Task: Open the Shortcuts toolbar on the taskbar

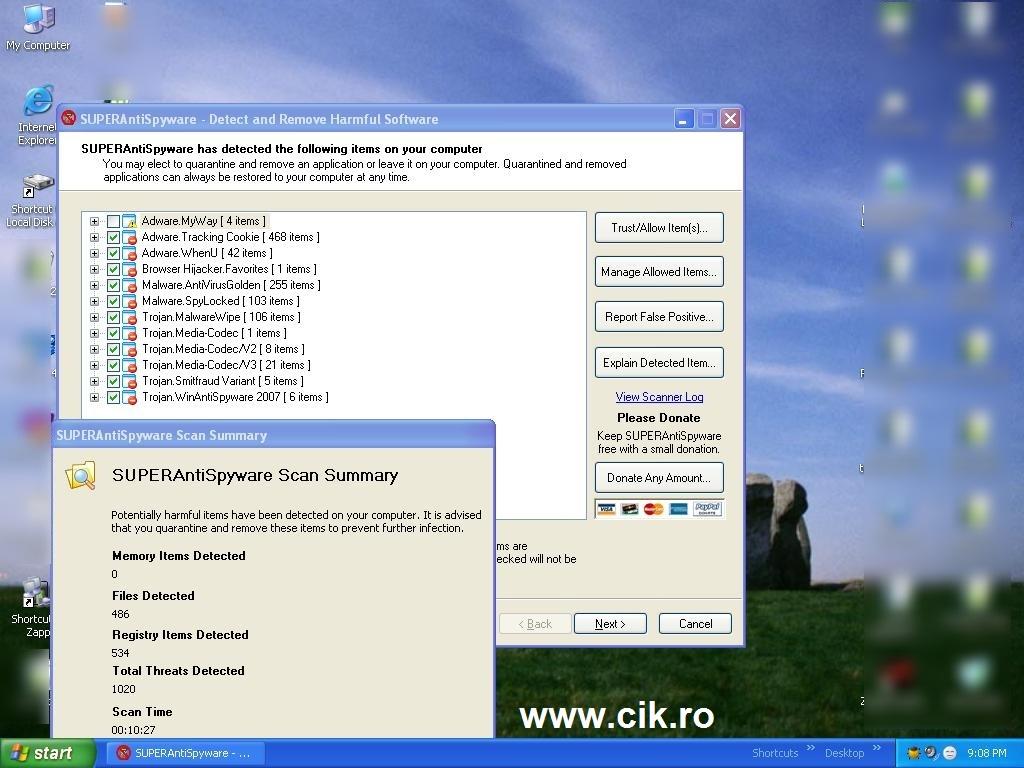Action: (775, 753)
